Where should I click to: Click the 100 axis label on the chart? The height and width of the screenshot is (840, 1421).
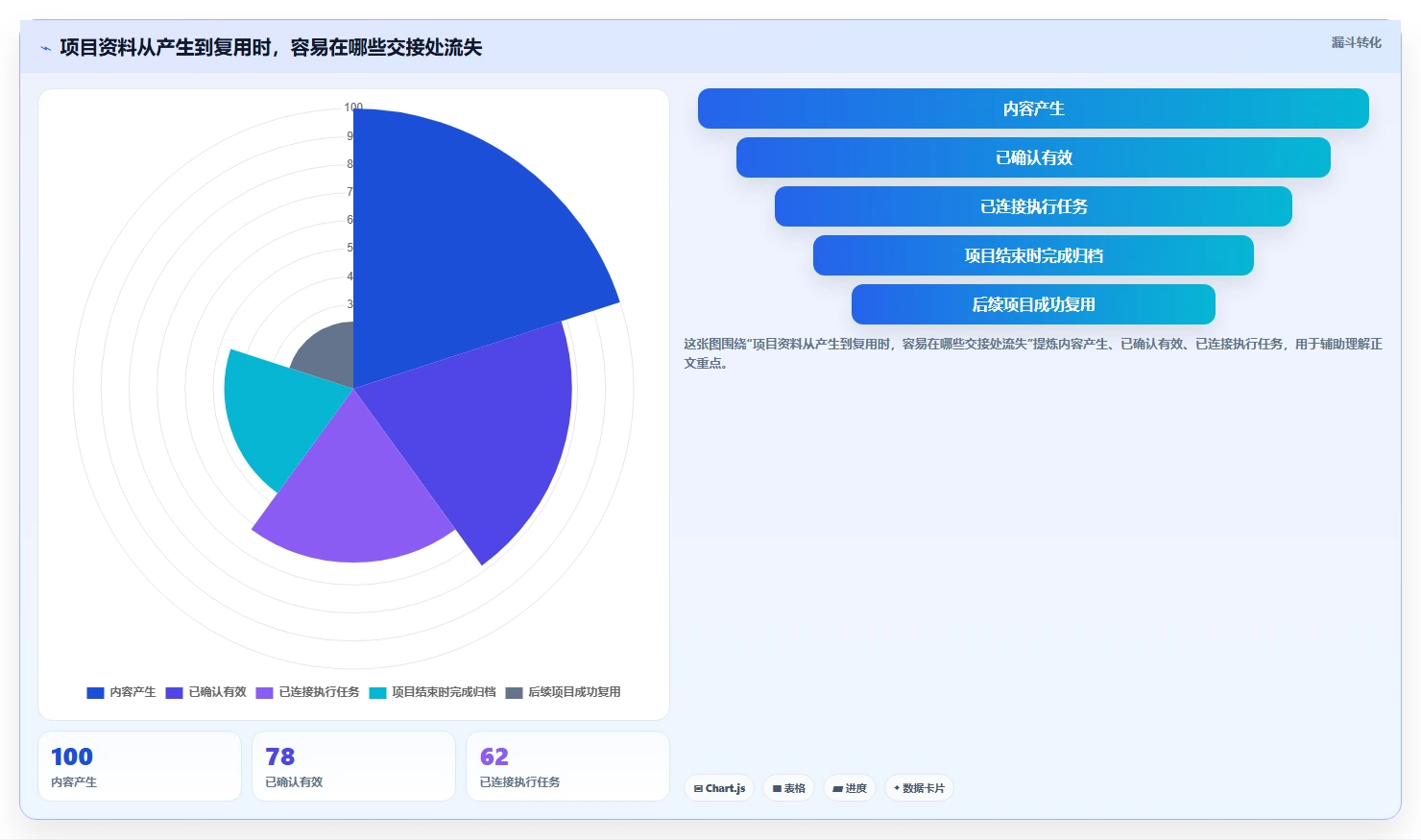[x=353, y=108]
